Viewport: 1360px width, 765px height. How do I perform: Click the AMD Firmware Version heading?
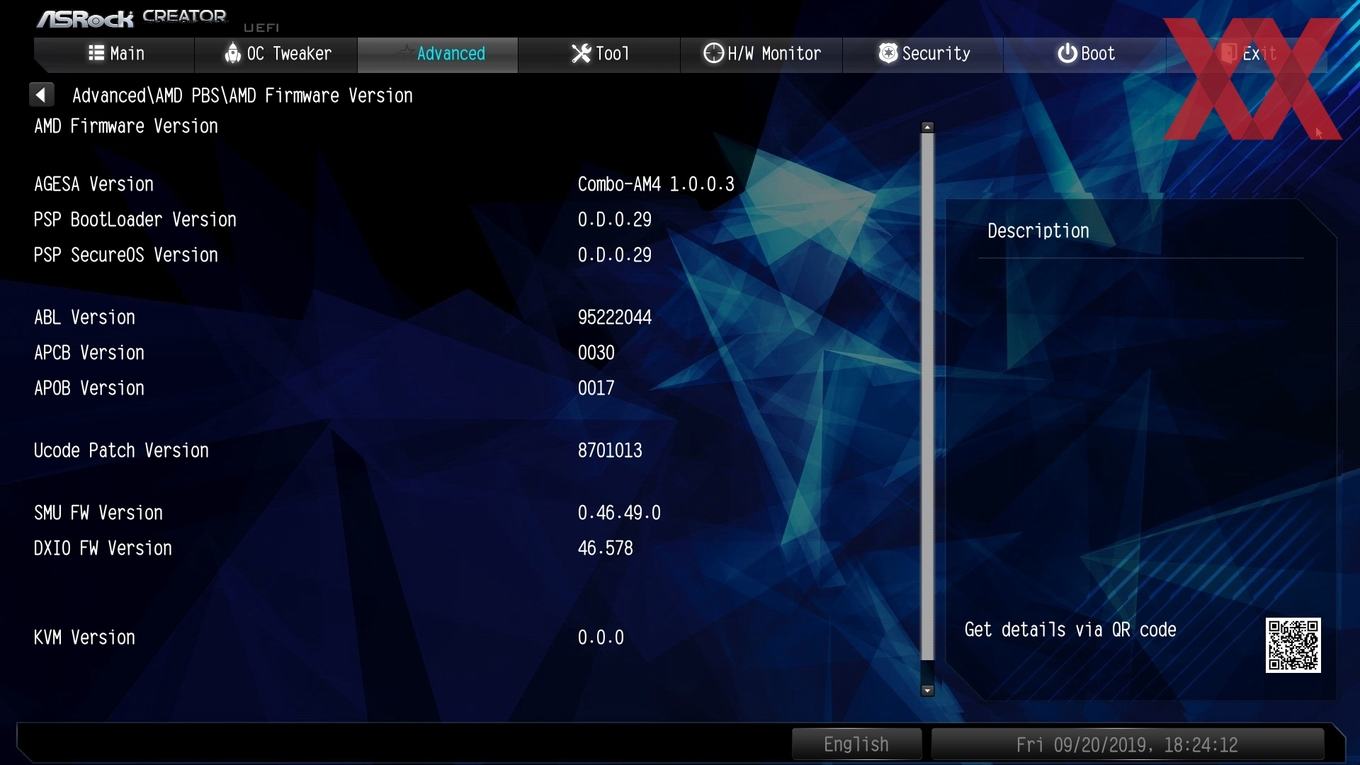pyautogui.click(x=126, y=126)
